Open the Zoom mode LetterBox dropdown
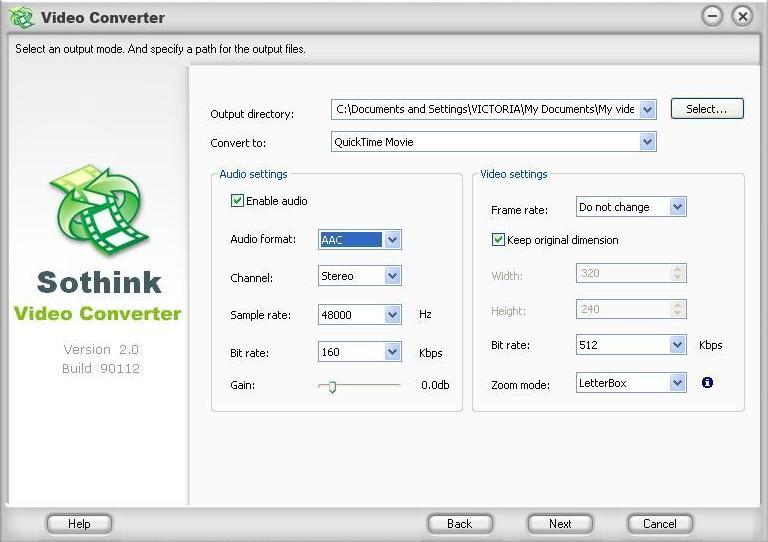The image size is (768, 542). 677,382
